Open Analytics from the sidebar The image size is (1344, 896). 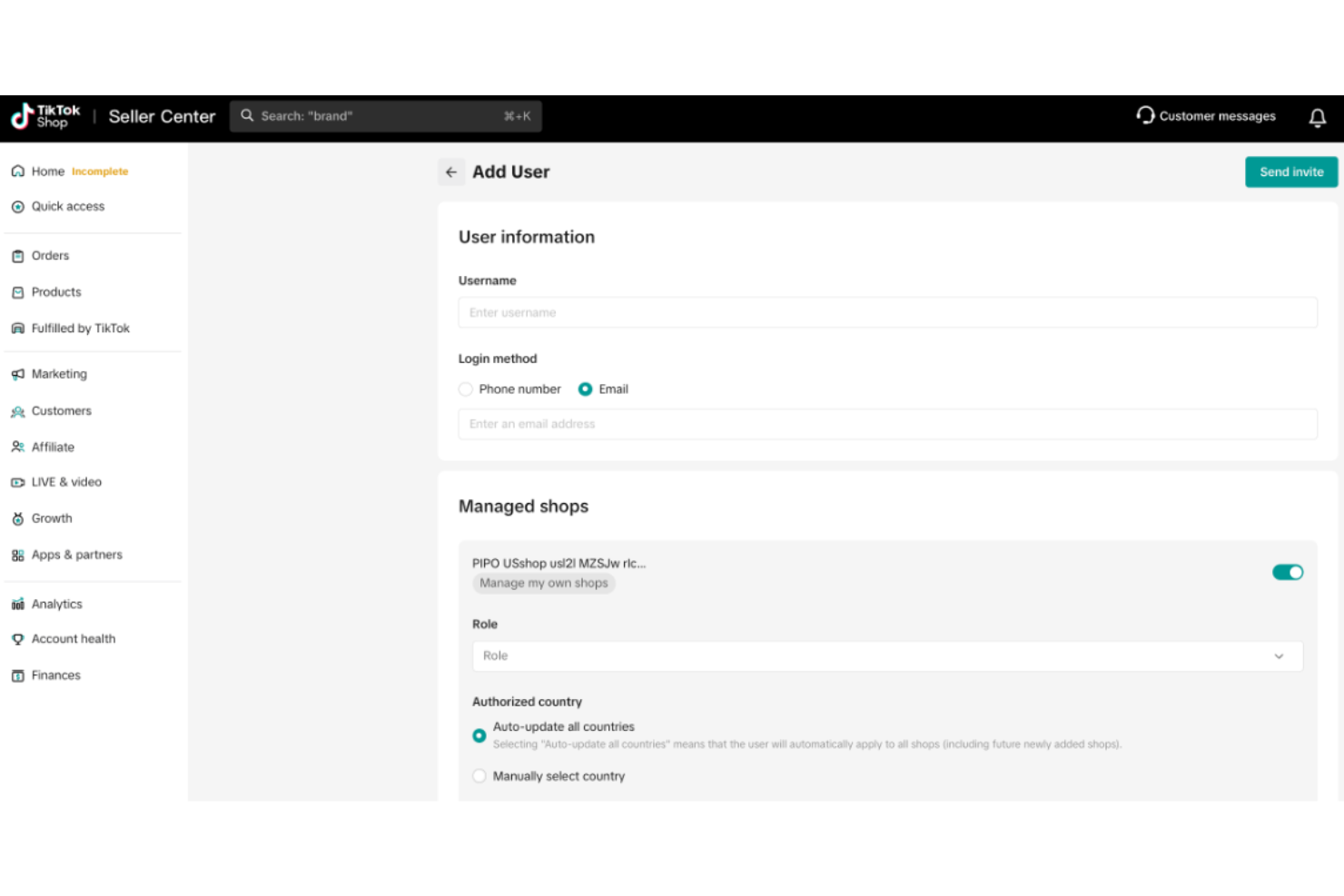(x=57, y=603)
